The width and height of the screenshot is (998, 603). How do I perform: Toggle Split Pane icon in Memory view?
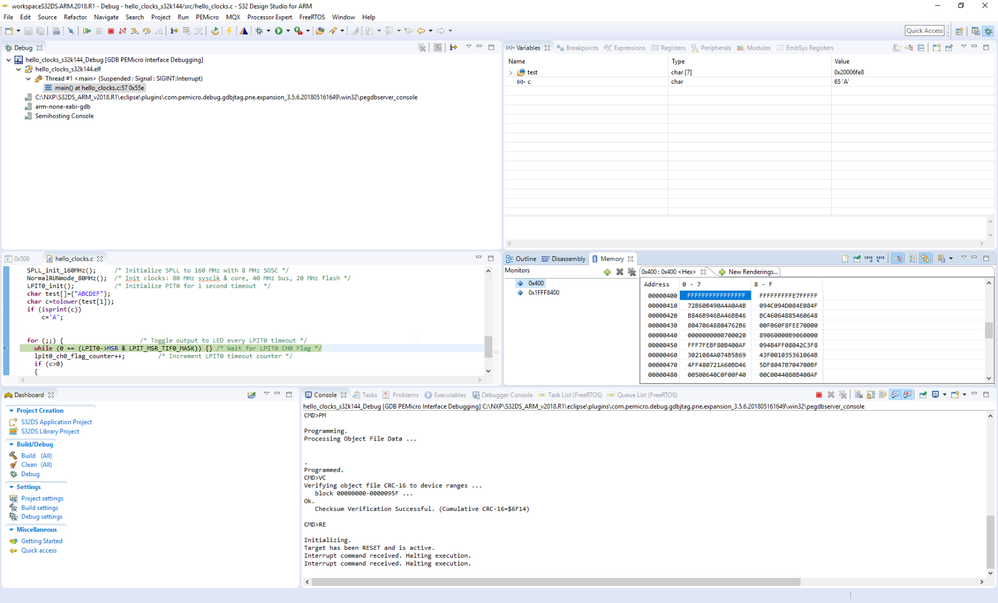click(x=913, y=258)
